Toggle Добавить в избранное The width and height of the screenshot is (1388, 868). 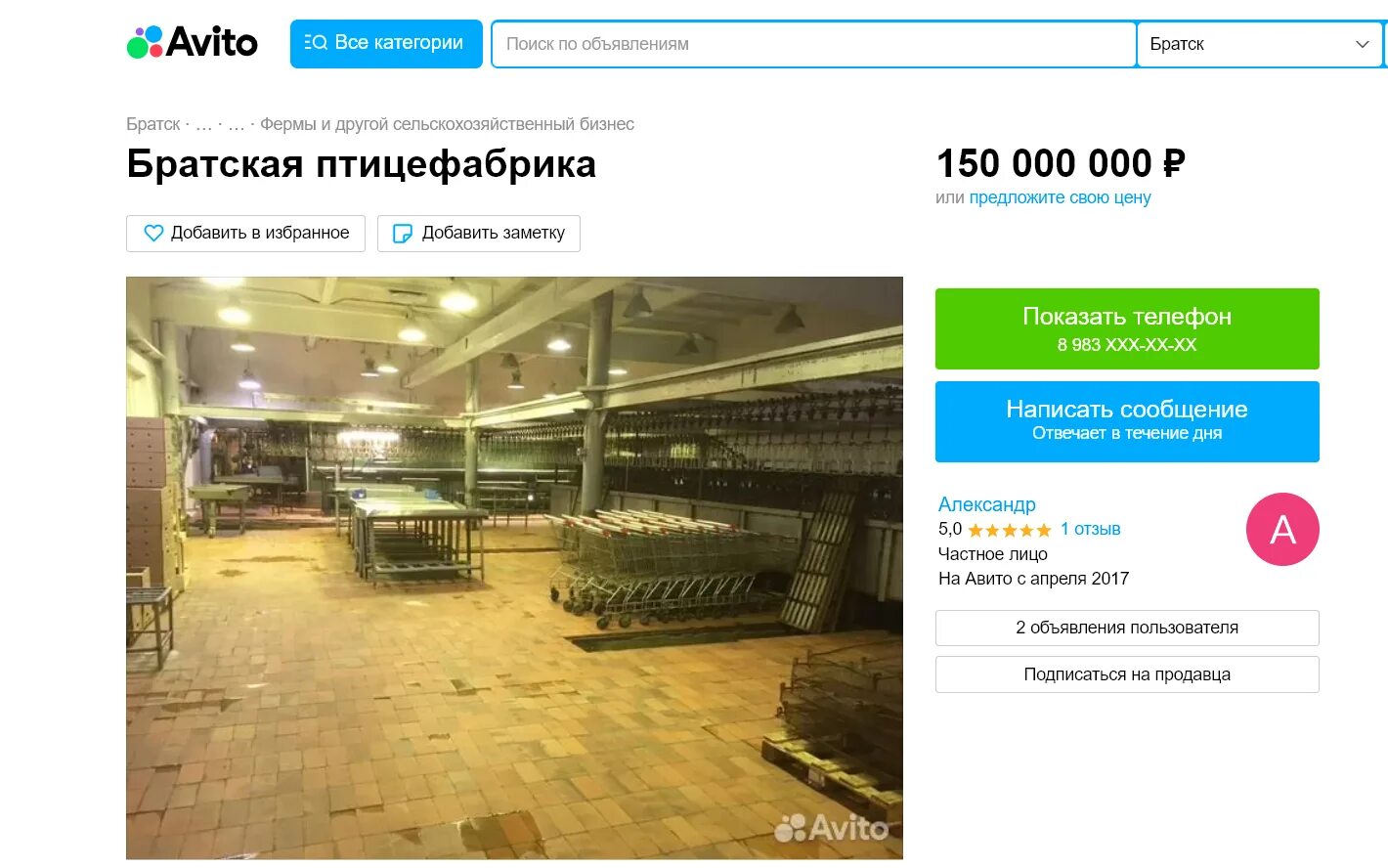click(x=245, y=234)
